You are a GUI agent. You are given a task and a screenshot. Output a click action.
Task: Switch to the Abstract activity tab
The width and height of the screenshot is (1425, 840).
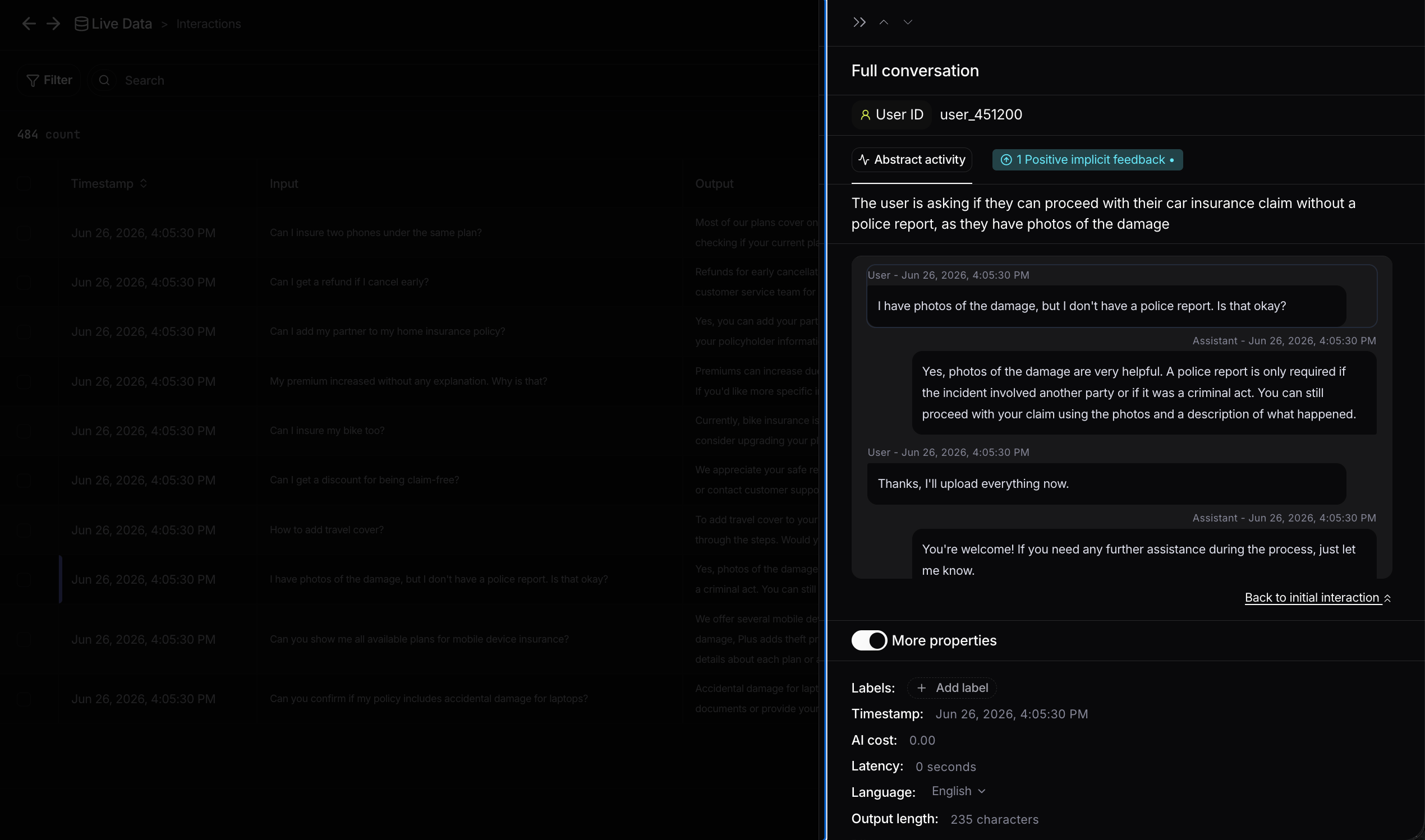(x=912, y=160)
